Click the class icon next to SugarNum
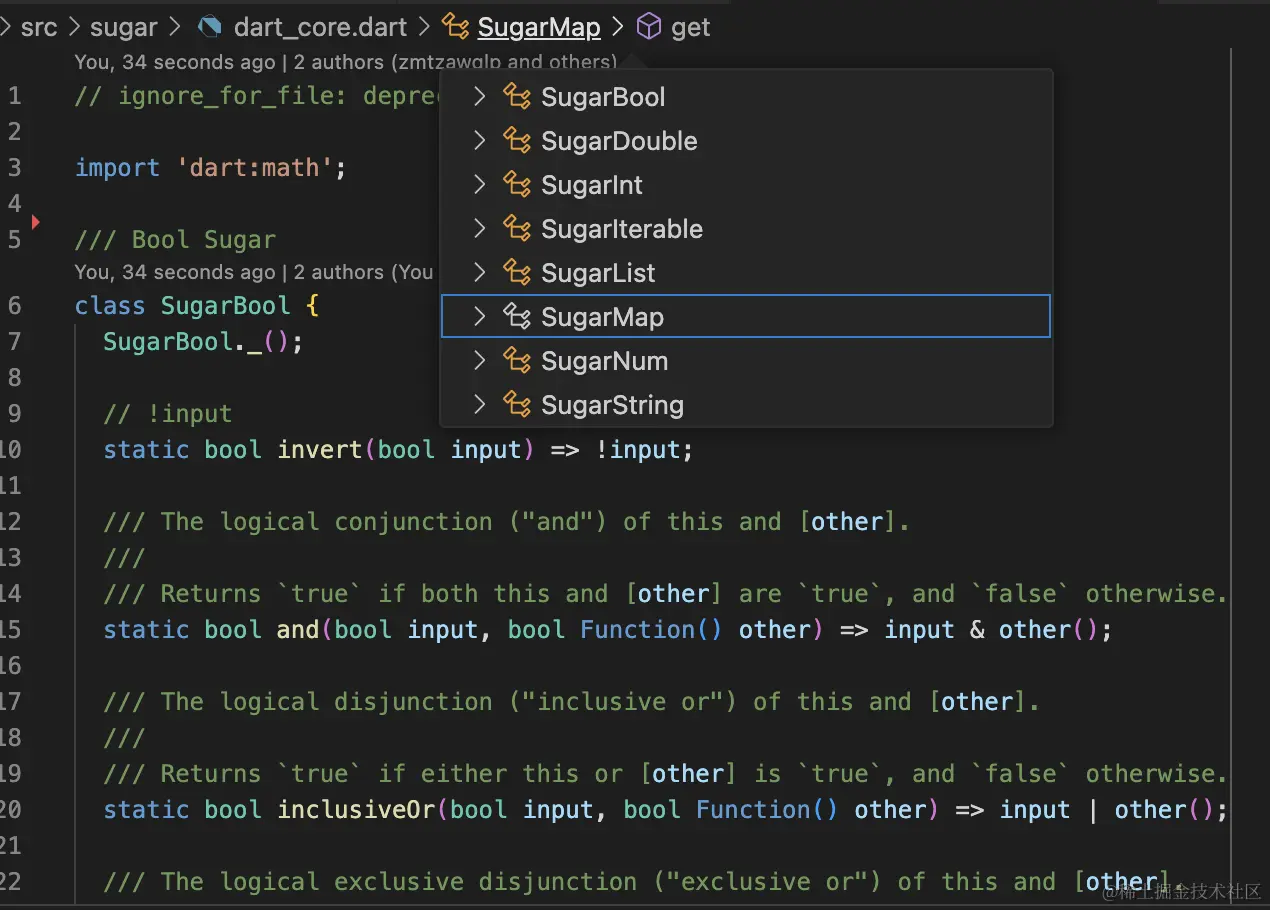 tap(517, 361)
